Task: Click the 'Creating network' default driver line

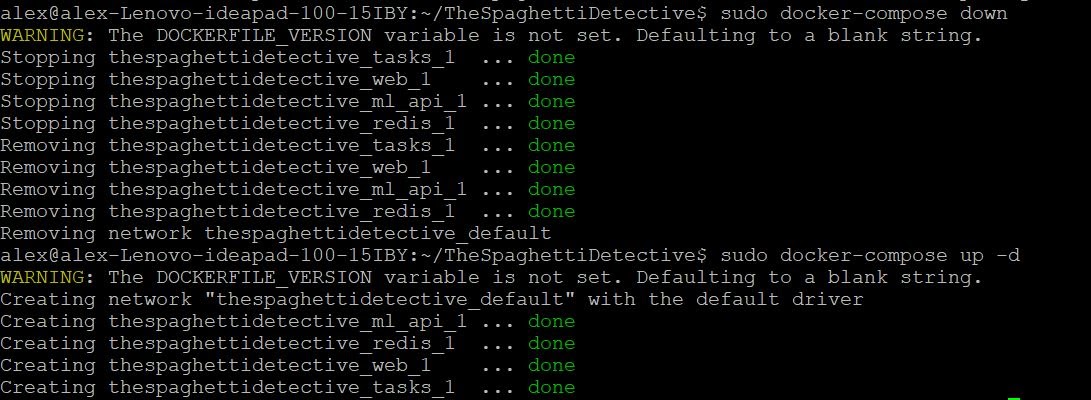Action: (431, 299)
